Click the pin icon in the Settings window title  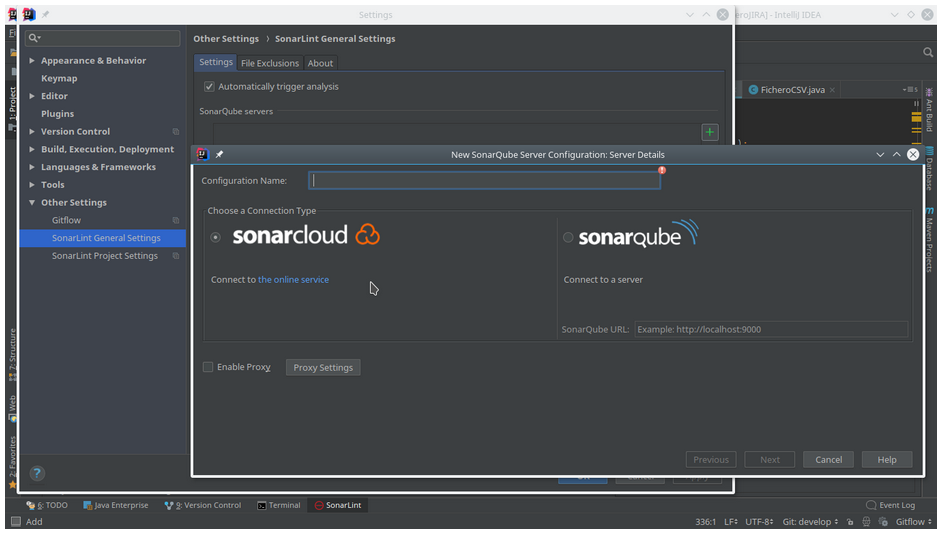click(x=45, y=14)
